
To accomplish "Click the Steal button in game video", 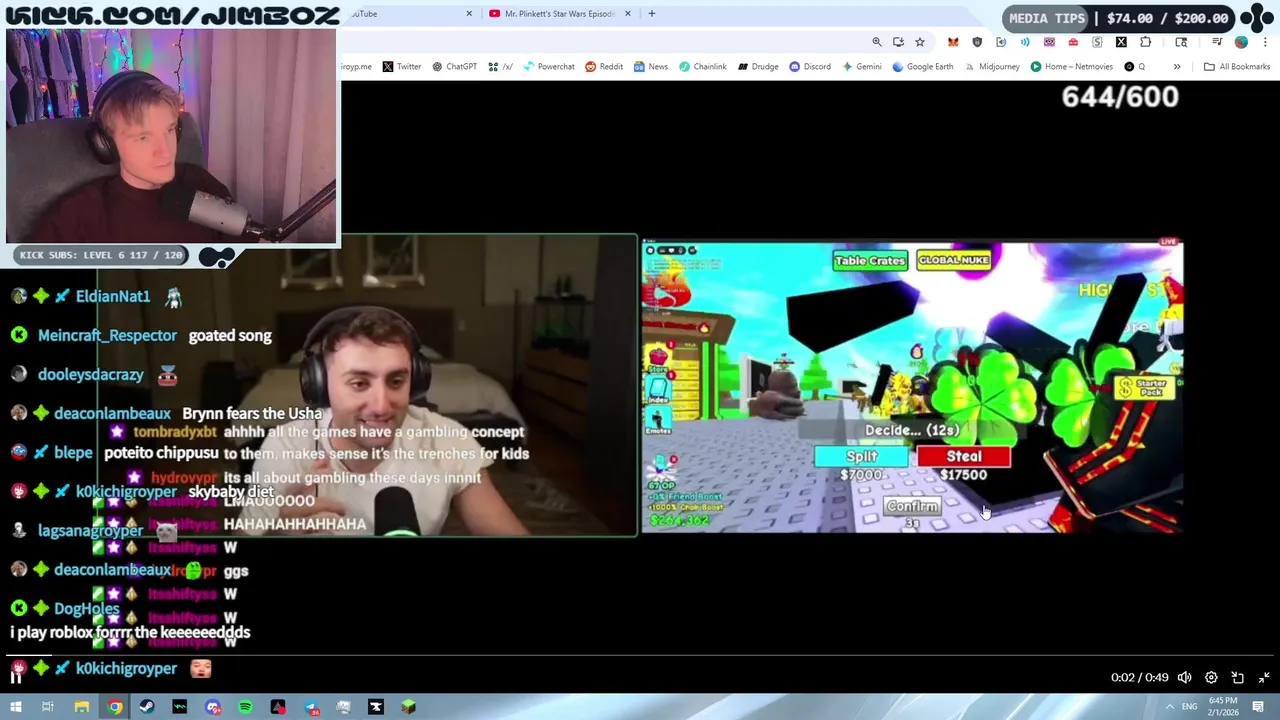I will coord(964,456).
